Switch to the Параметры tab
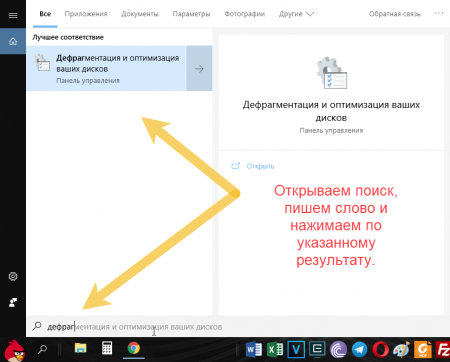Image resolution: width=450 pixels, height=362 pixels. 191,14
